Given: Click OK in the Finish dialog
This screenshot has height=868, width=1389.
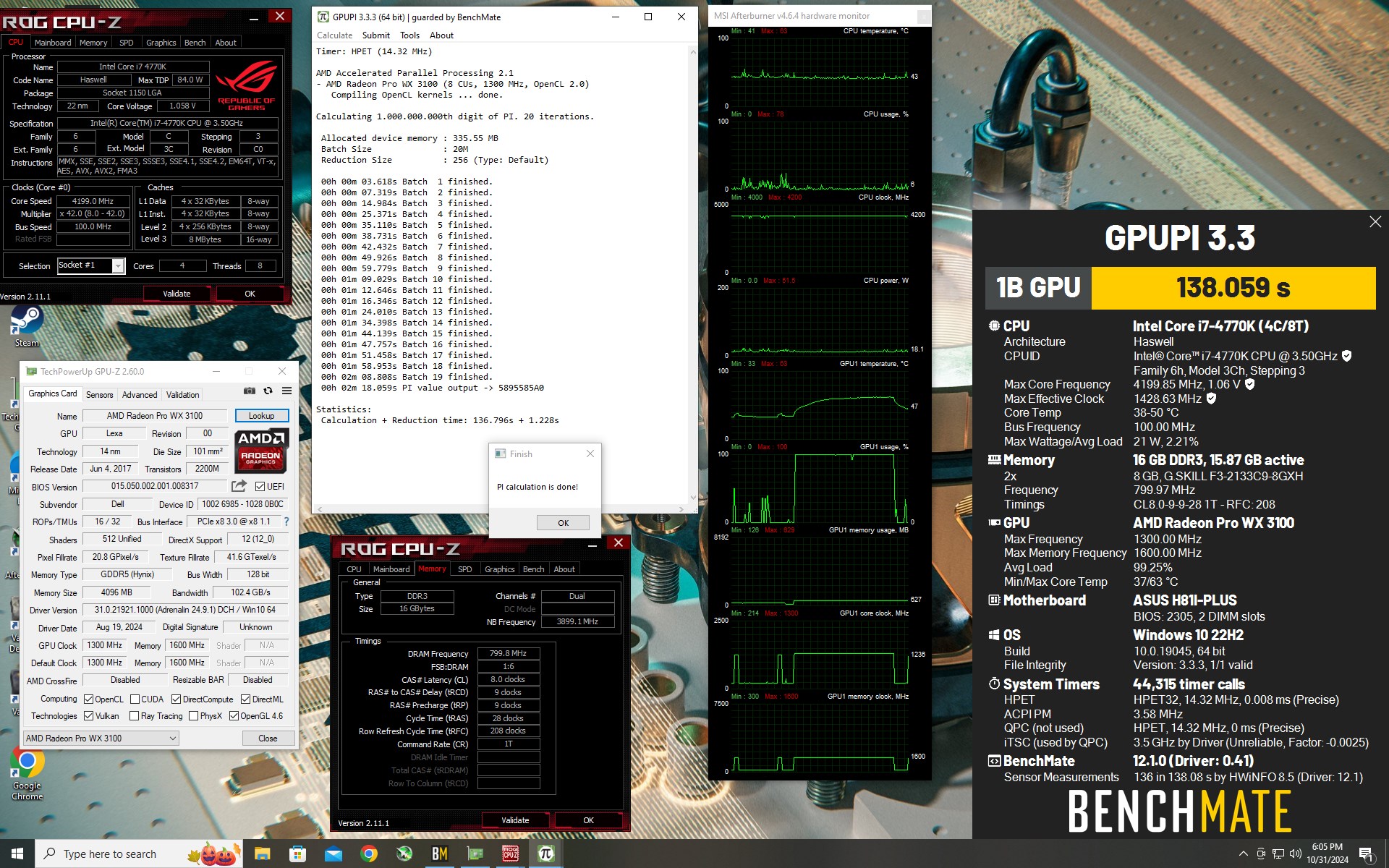Looking at the screenshot, I should [x=563, y=523].
